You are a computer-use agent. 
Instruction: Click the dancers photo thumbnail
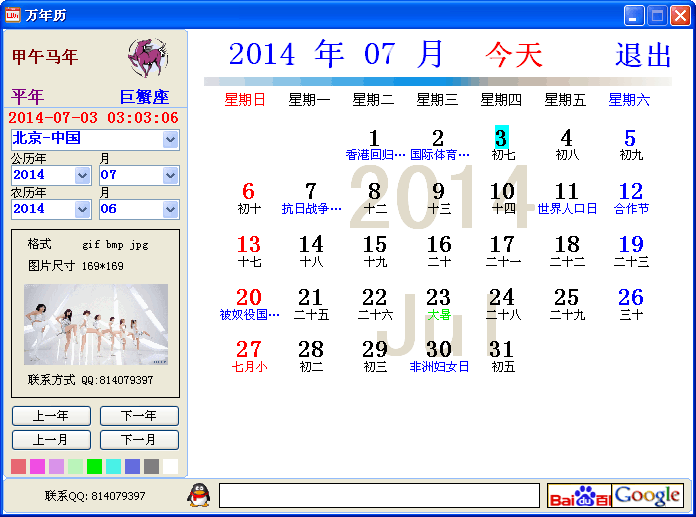(96, 324)
